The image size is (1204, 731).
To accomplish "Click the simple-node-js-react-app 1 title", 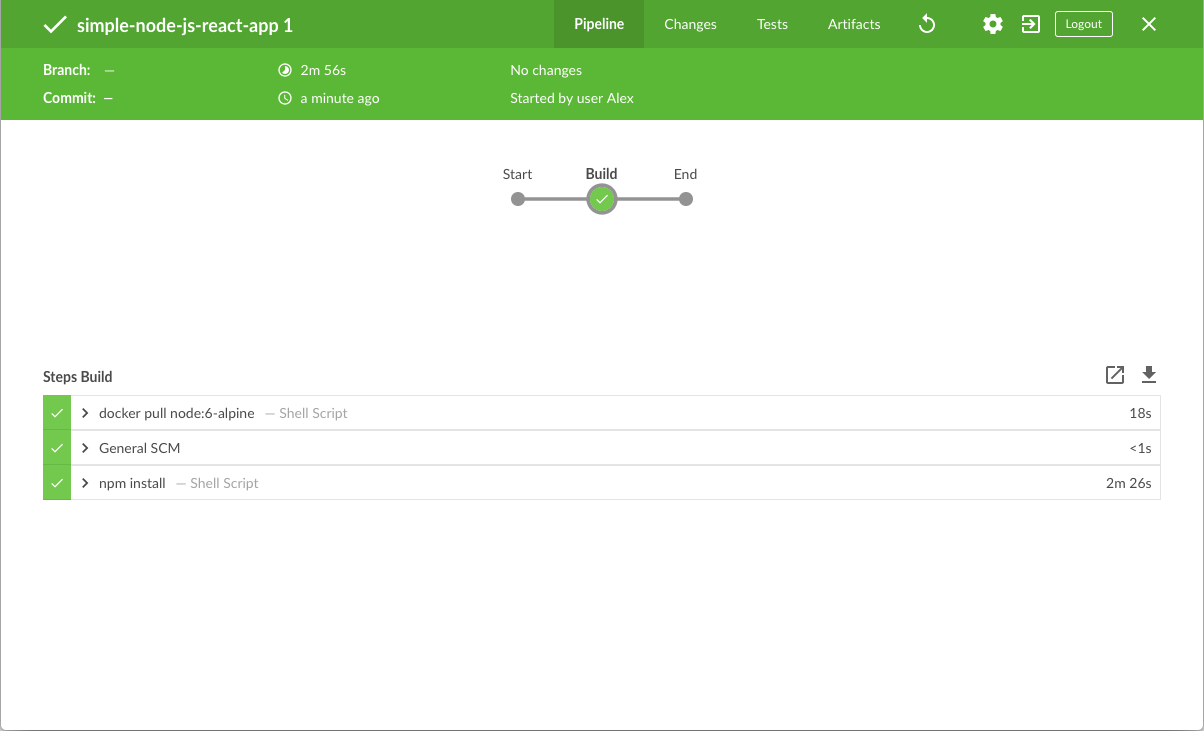I will click(185, 25).
